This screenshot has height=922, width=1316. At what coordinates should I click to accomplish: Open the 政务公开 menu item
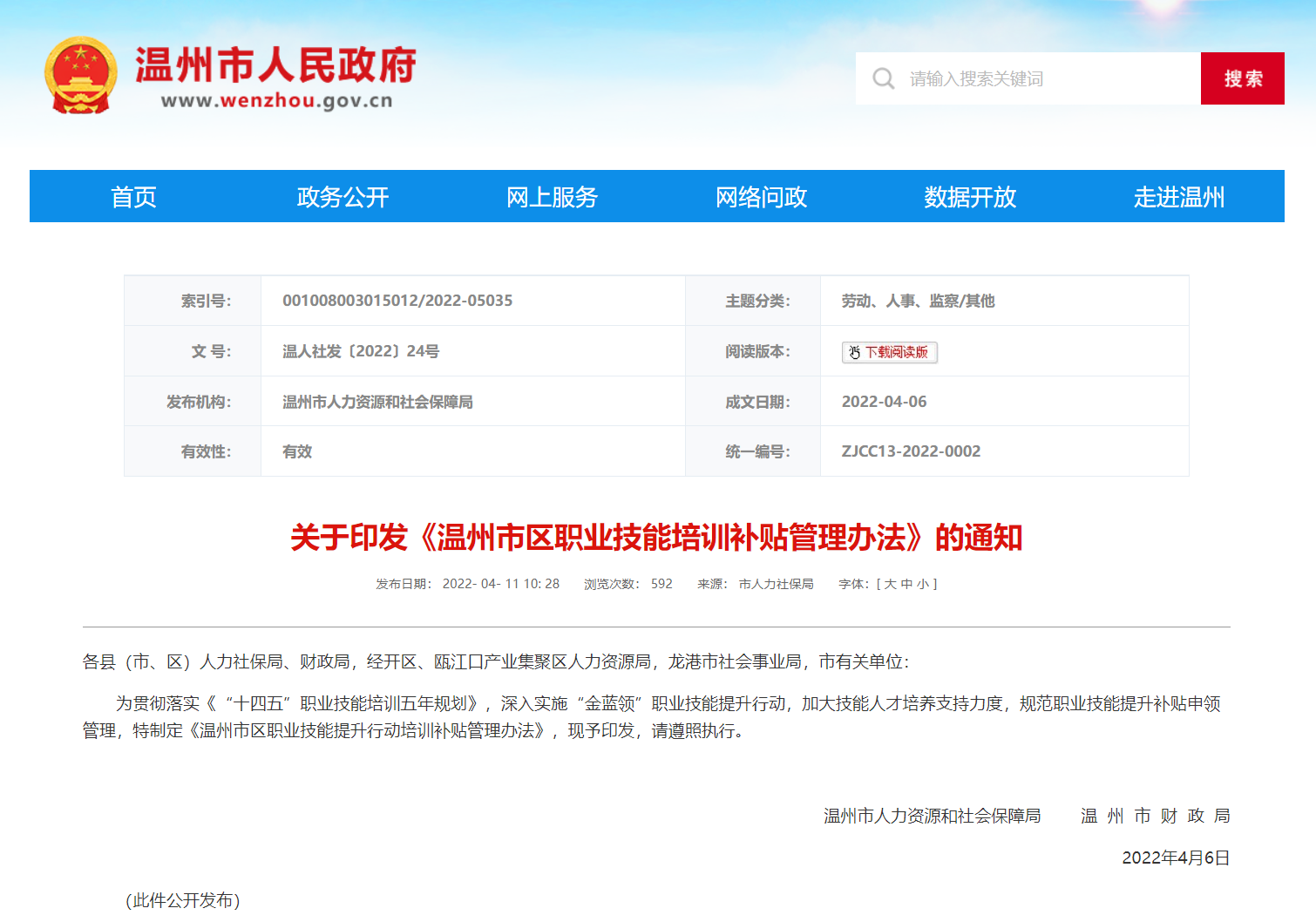coord(343,197)
